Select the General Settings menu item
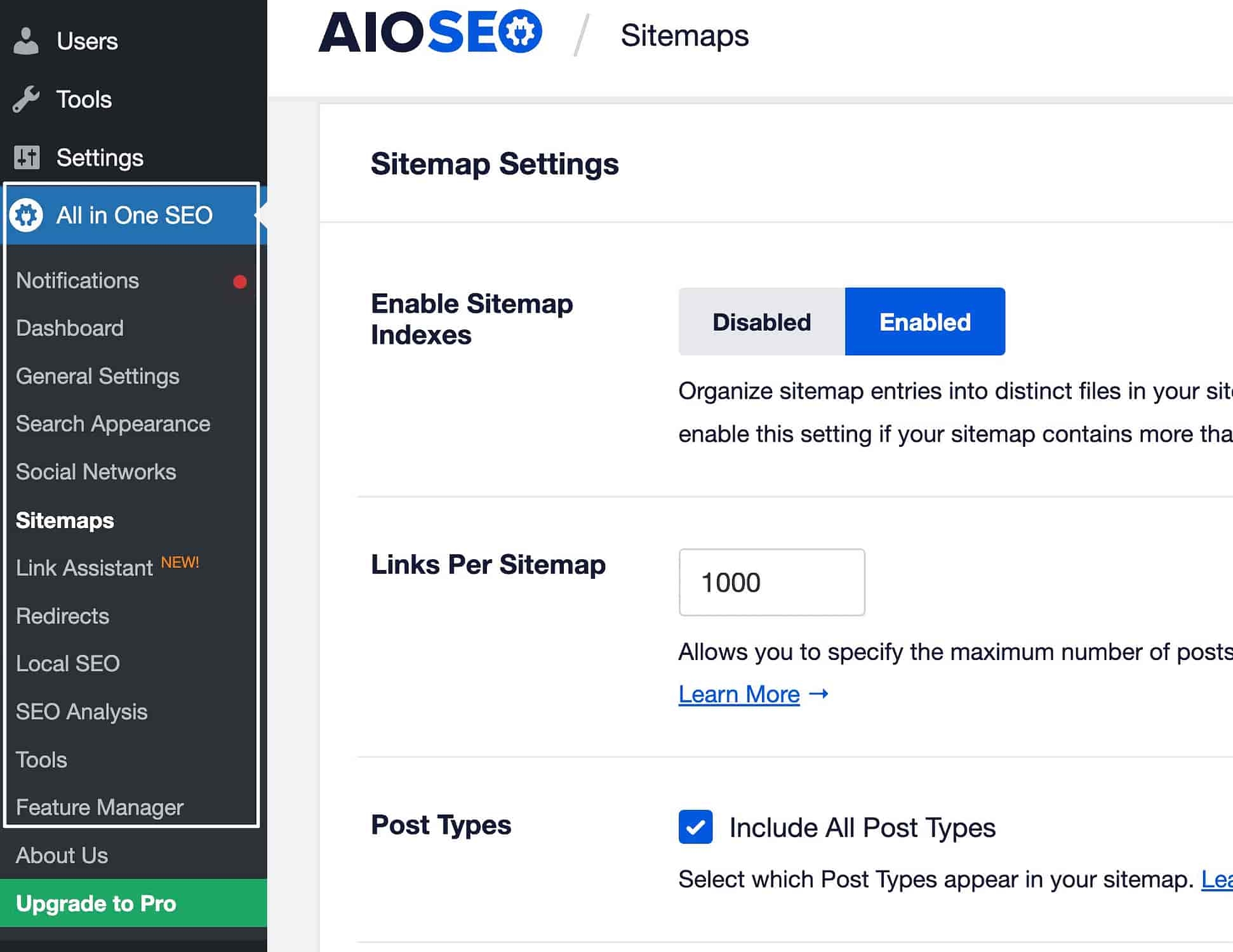Image resolution: width=1233 pixels, height=952 pixels. tap(97, 375)
